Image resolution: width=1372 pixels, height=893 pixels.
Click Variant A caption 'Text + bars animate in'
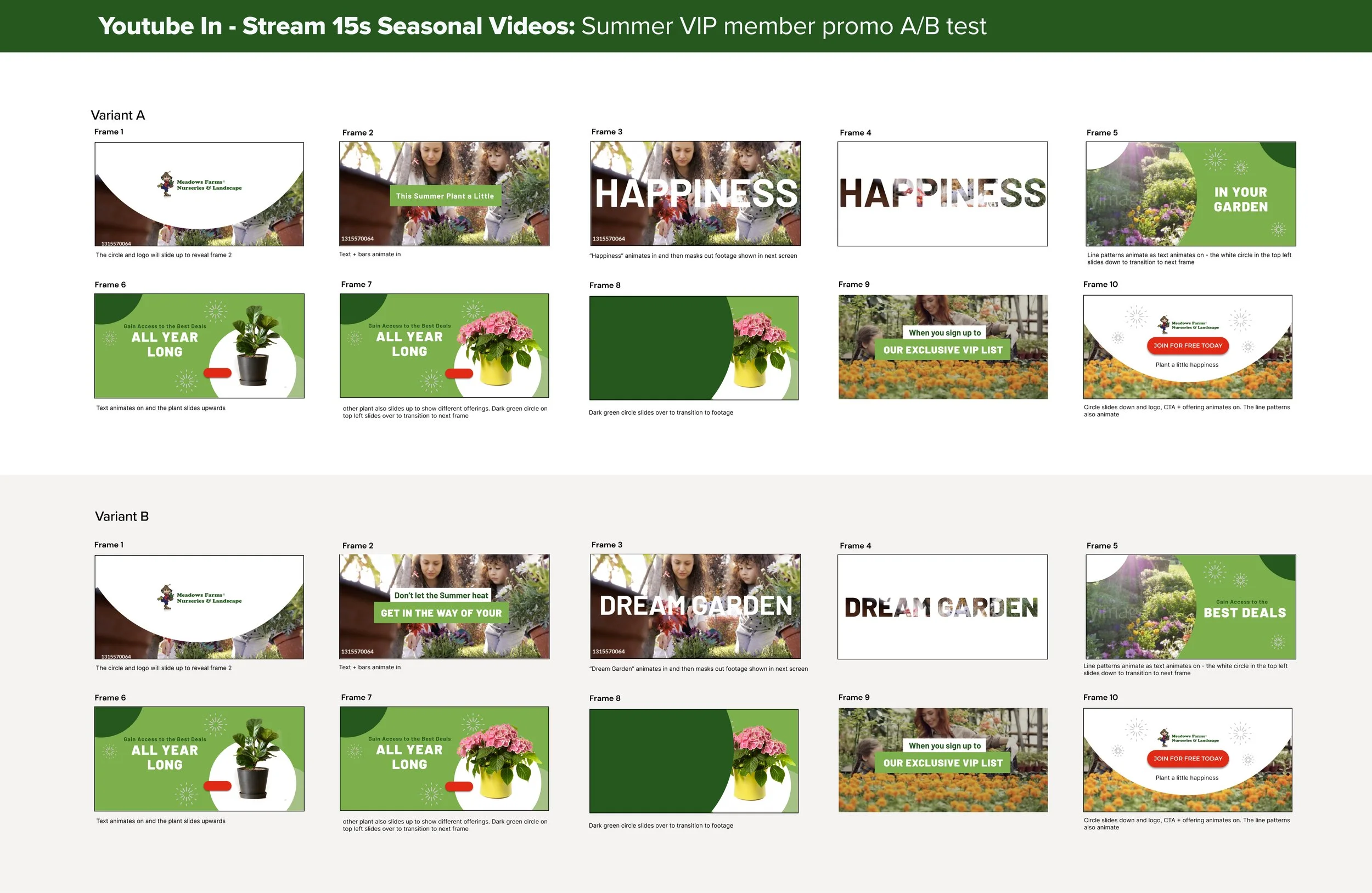point(369,254)
